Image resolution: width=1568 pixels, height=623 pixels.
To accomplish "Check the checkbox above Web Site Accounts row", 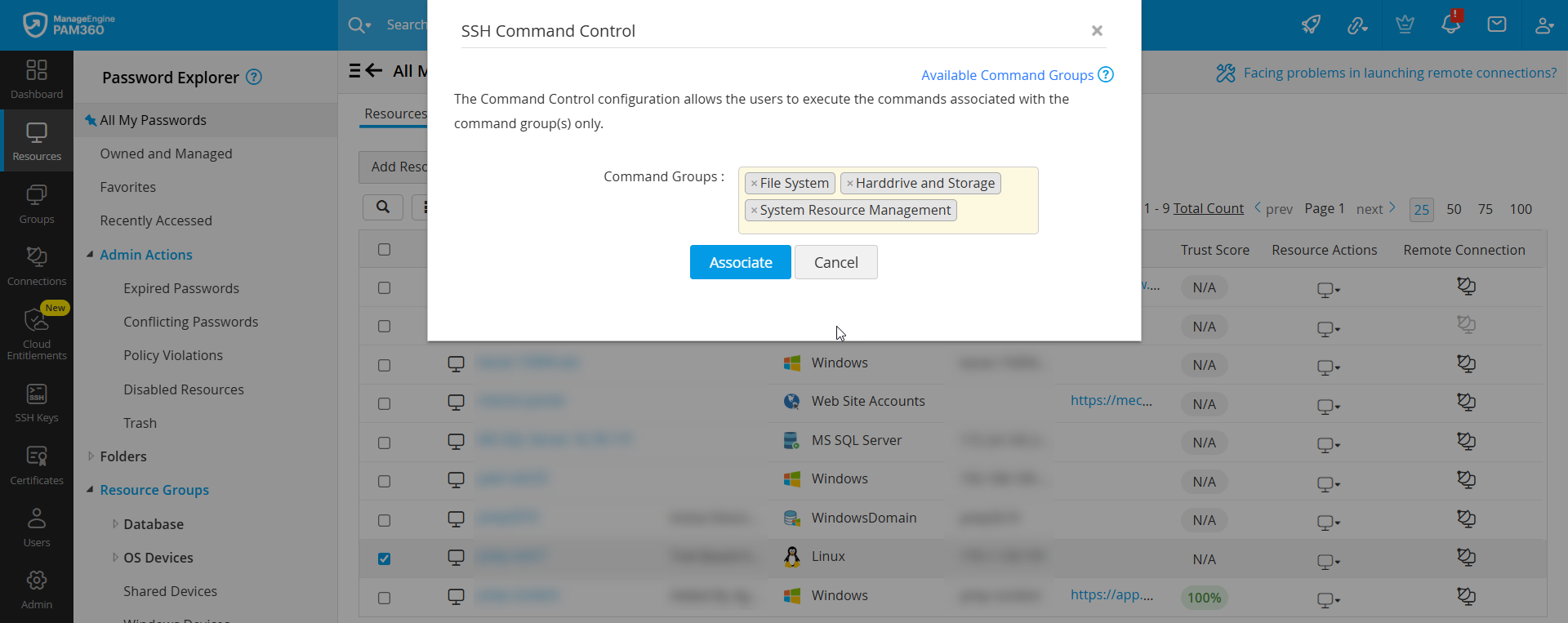I will (x=384, y=366).
